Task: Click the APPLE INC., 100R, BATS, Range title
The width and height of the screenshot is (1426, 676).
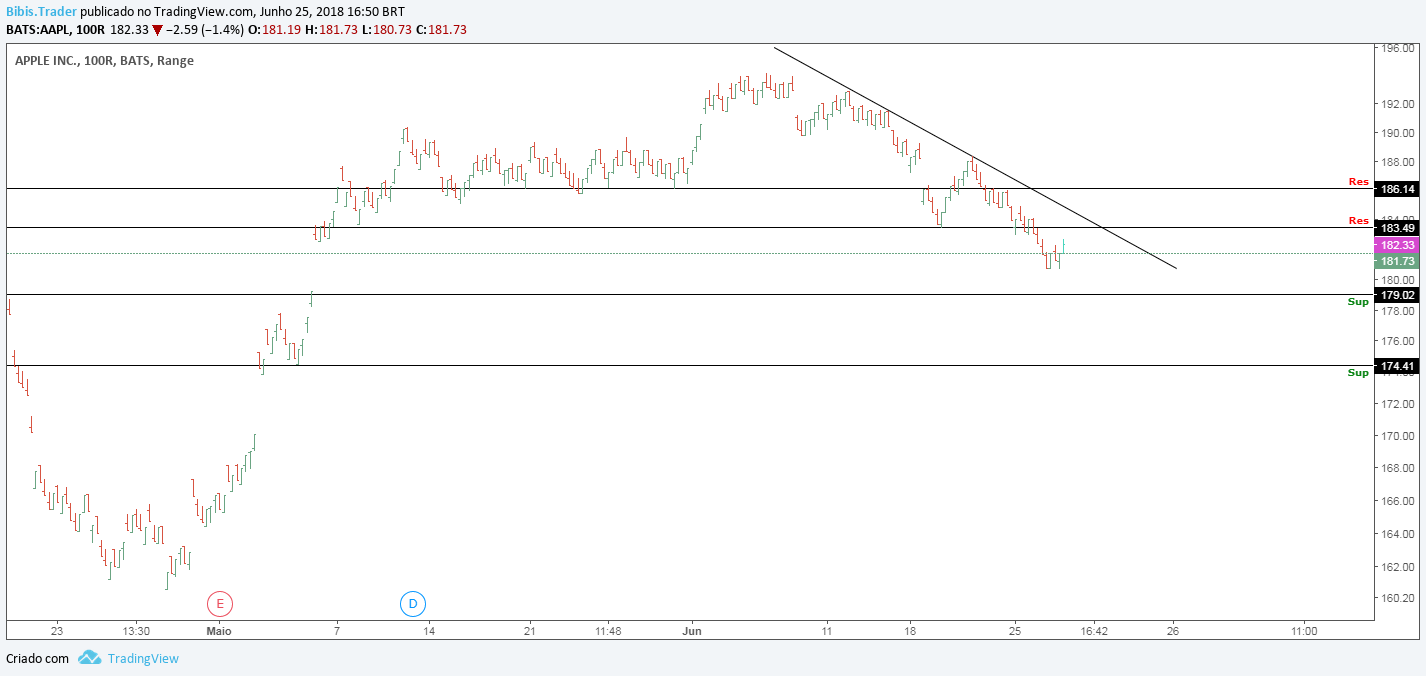Action: pos(104,61)
